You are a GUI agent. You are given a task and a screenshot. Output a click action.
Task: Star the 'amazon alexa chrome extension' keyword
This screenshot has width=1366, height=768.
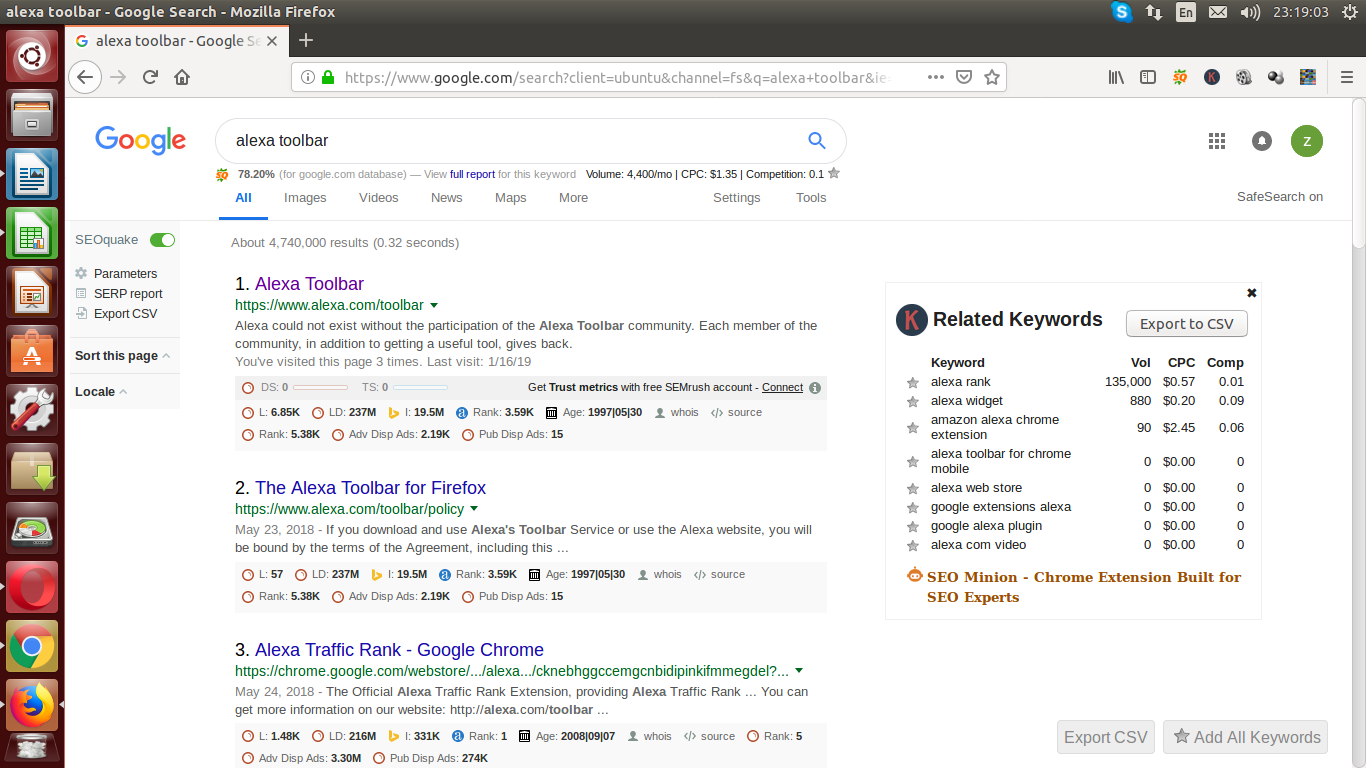(912, 428)
